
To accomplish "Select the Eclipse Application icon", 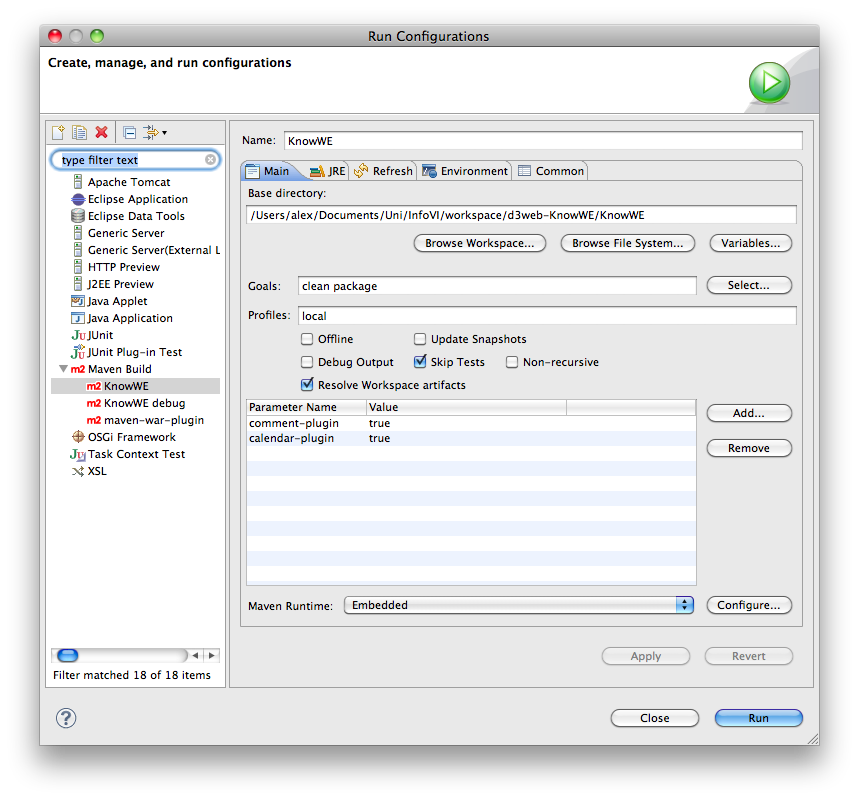I will [x=78, y=199].
